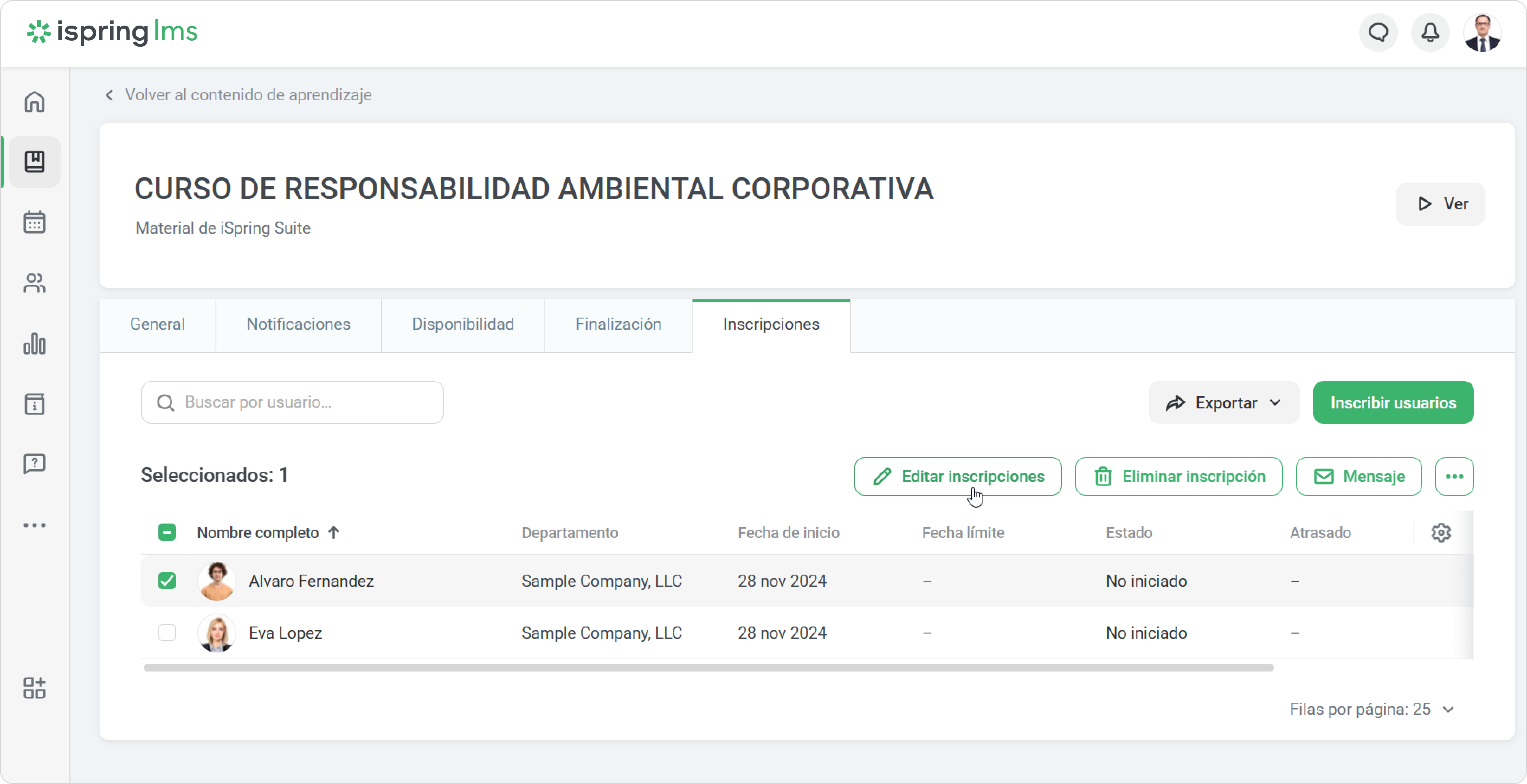Open the reports bar chart icon
This screenshot has height=784, width=1527.
coord(34,344)
